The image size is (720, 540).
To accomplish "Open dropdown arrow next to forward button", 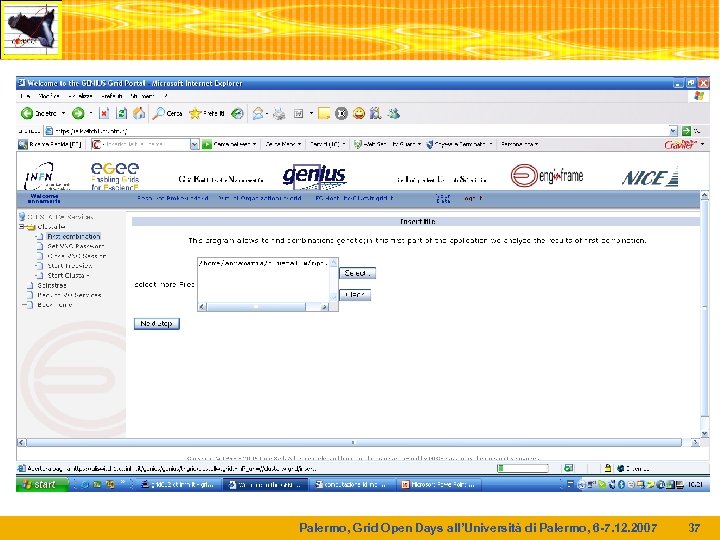I will pos(91,113).
